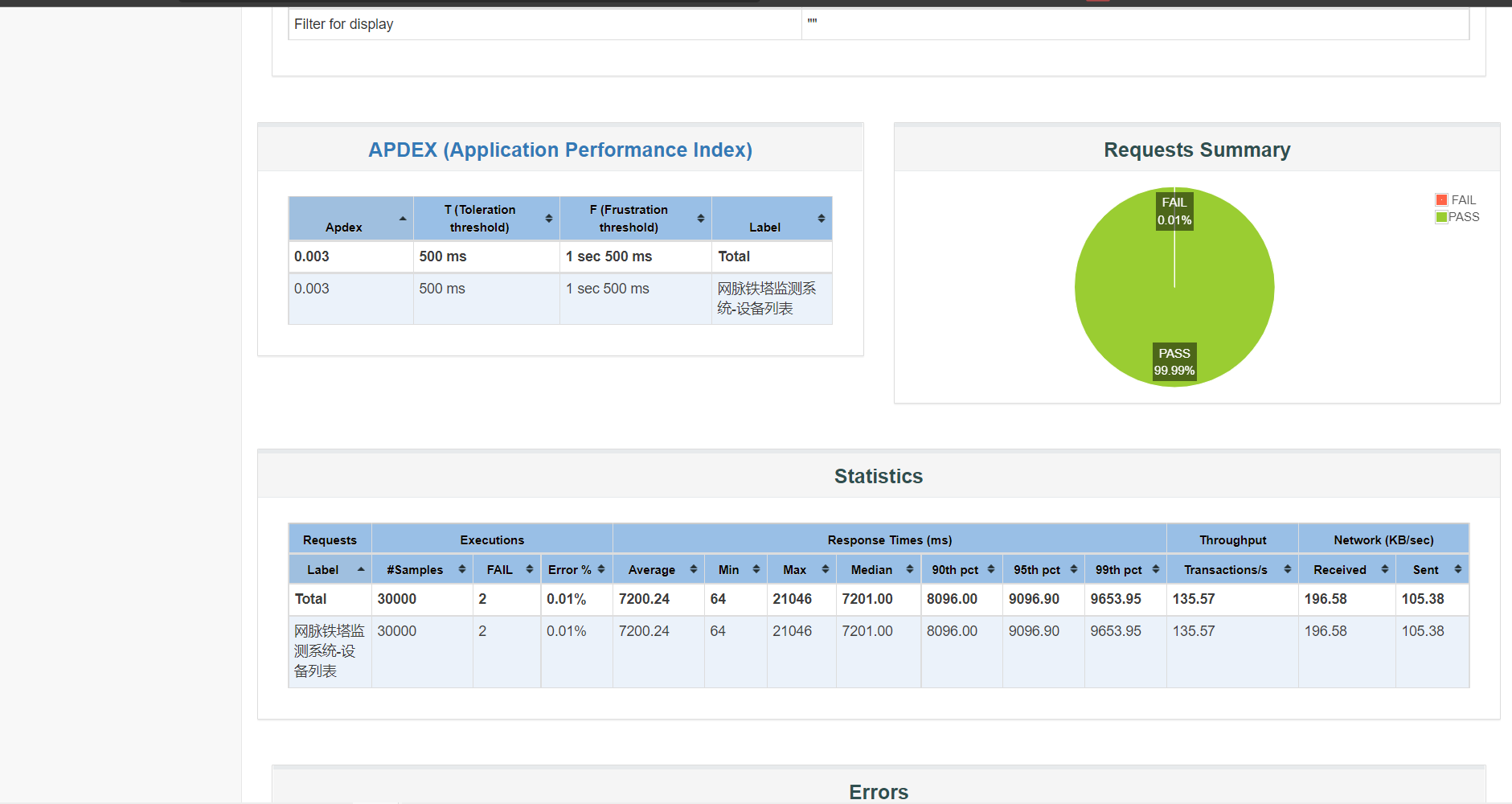Sort APDEX table by Apdex column arrow
This screenshot has height=804, width=1512.
(403, 219)
